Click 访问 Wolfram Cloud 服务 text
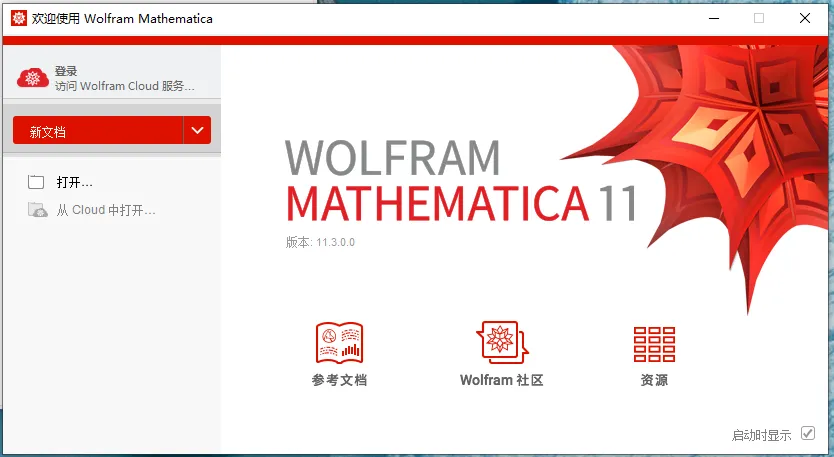This screenshot has width=834, height=457. pos(124,86)
